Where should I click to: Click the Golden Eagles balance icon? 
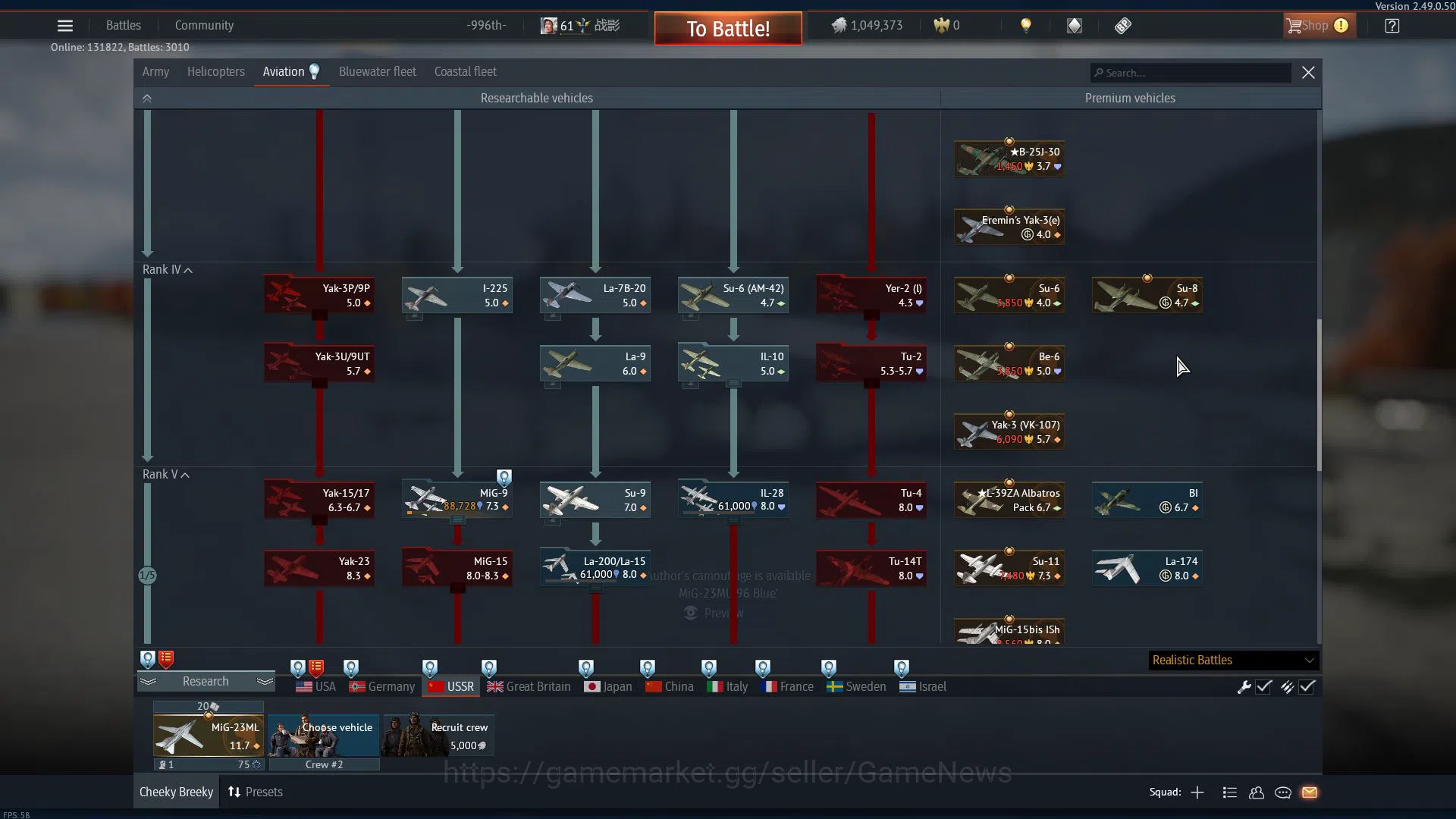coord(941,26)
